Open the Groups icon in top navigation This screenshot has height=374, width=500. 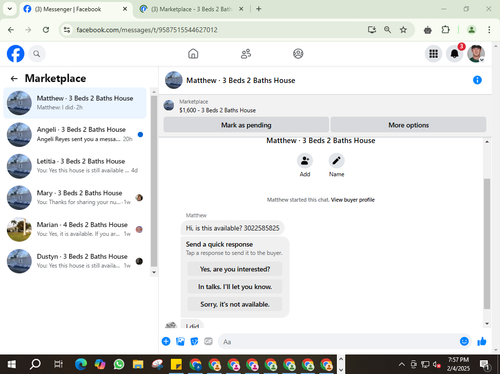click(x=298, y=54)
